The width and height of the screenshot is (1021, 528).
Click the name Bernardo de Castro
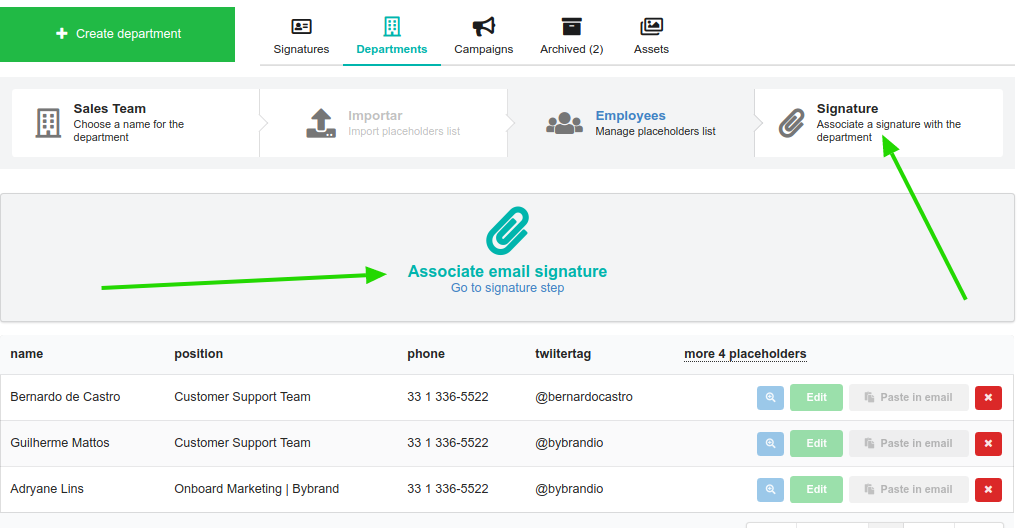click(65, 396)
